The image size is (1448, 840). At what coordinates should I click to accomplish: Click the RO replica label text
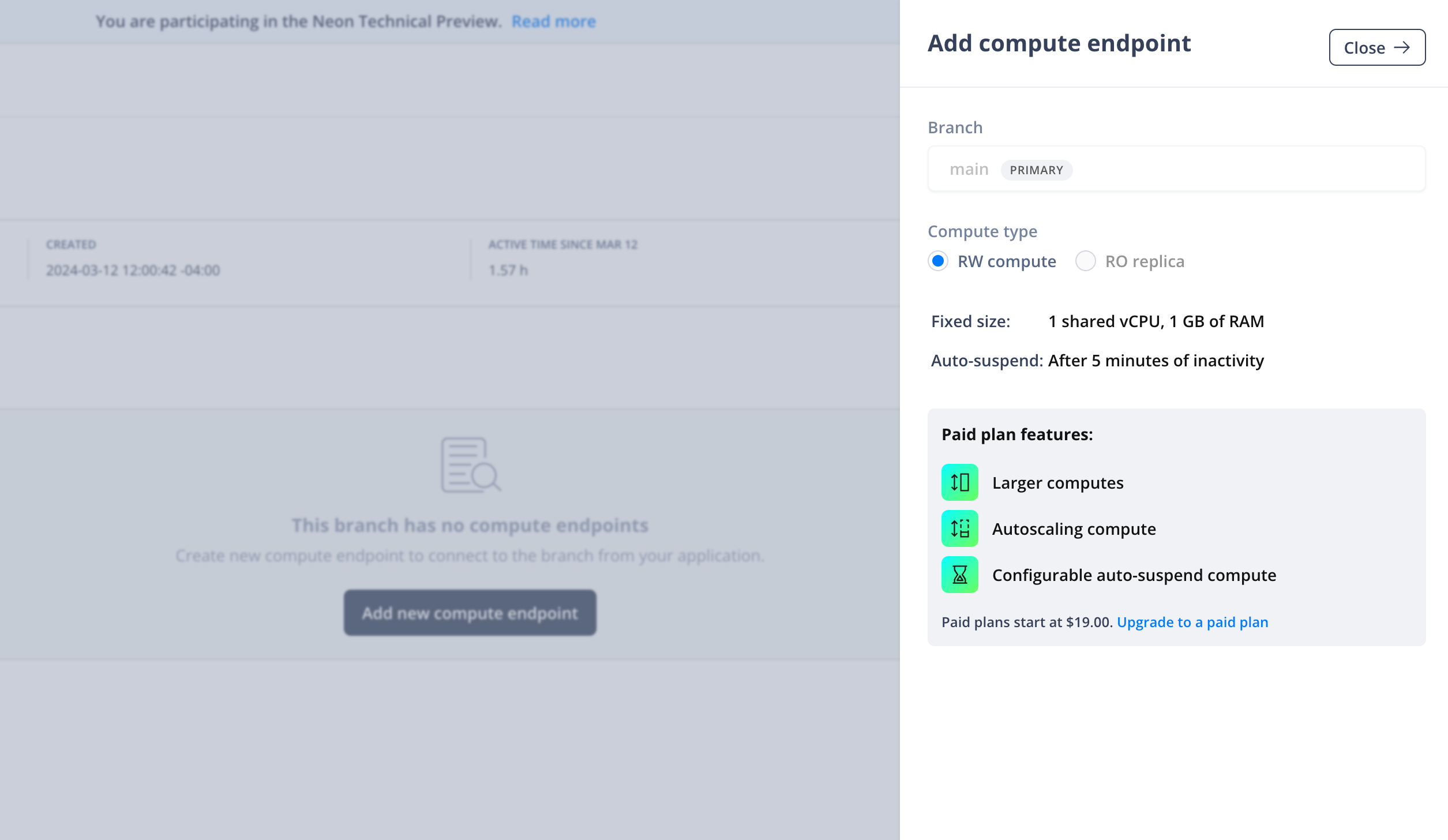(1145, 261)
